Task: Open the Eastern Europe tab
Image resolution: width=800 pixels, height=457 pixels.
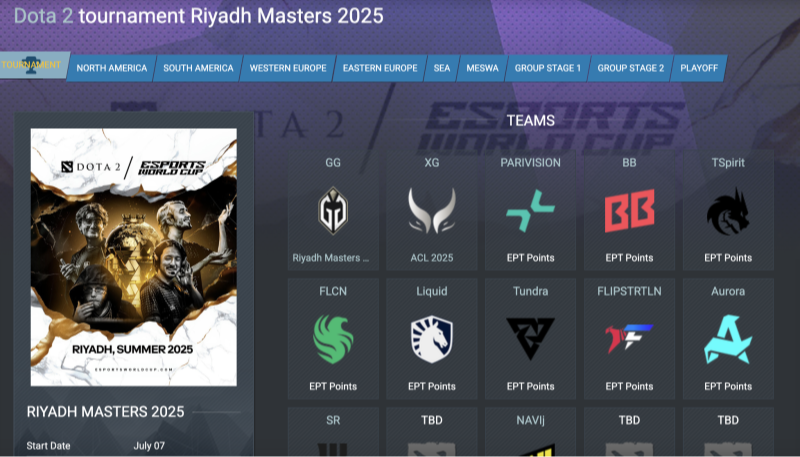Action: coord(380,68)
